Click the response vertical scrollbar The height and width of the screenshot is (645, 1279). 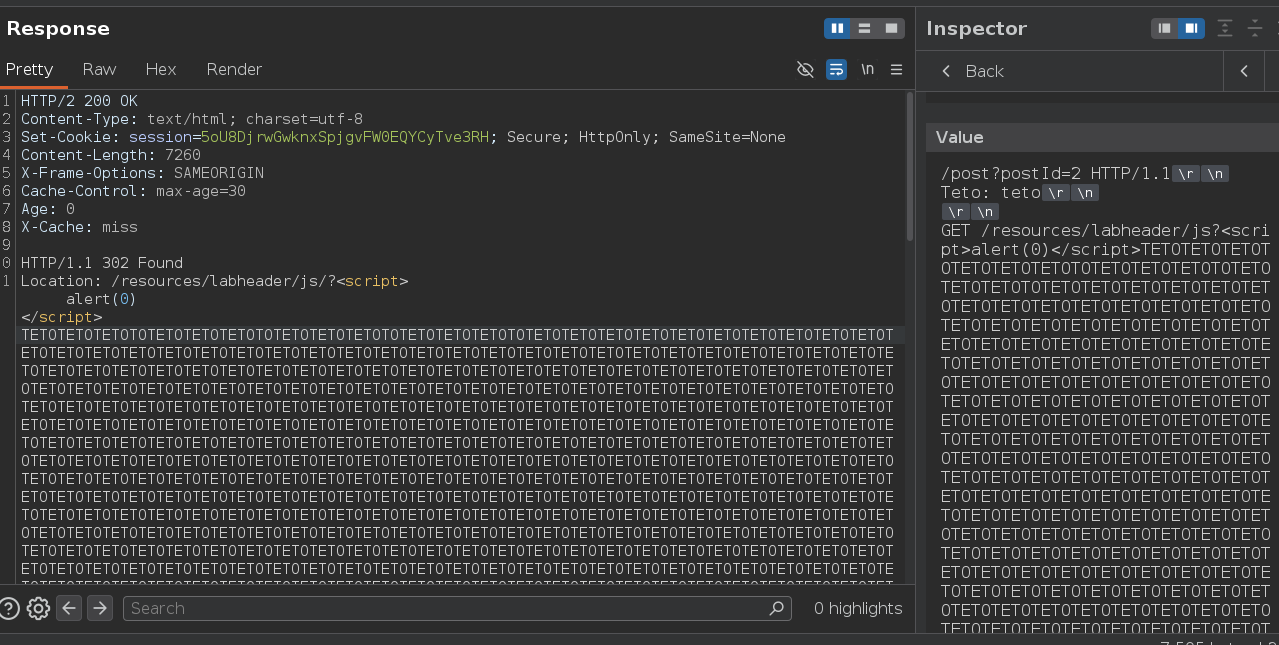909,167
